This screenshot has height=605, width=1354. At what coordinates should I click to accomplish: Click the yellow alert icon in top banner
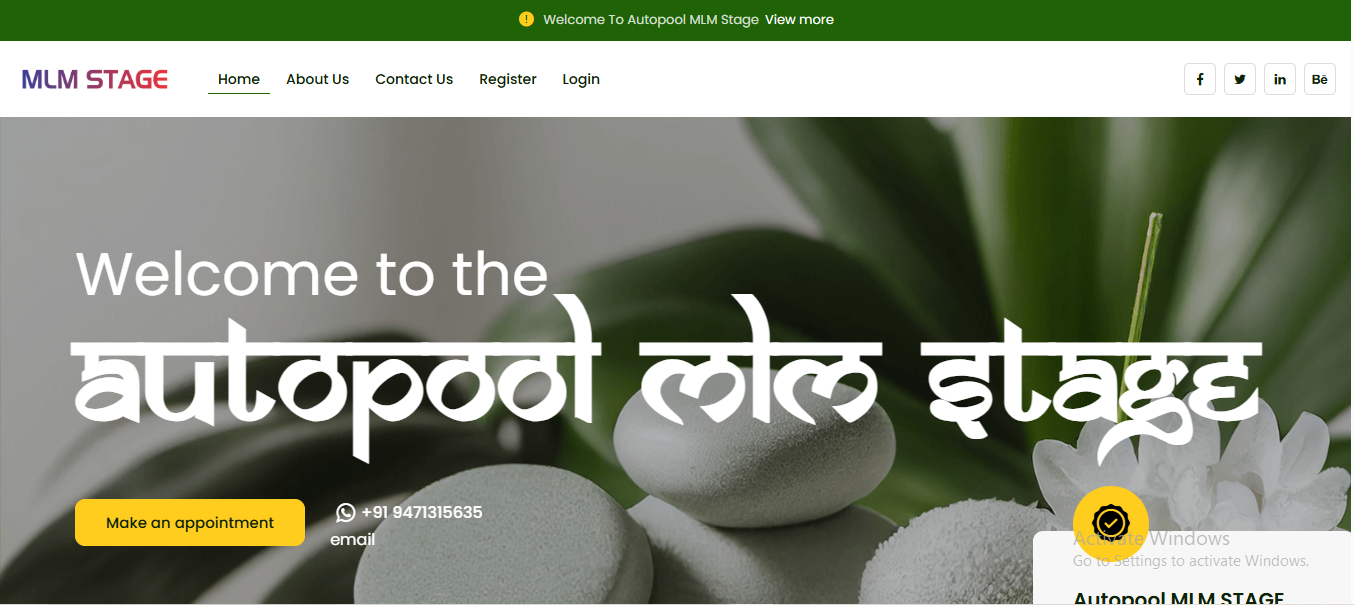[x=527, y=19]
